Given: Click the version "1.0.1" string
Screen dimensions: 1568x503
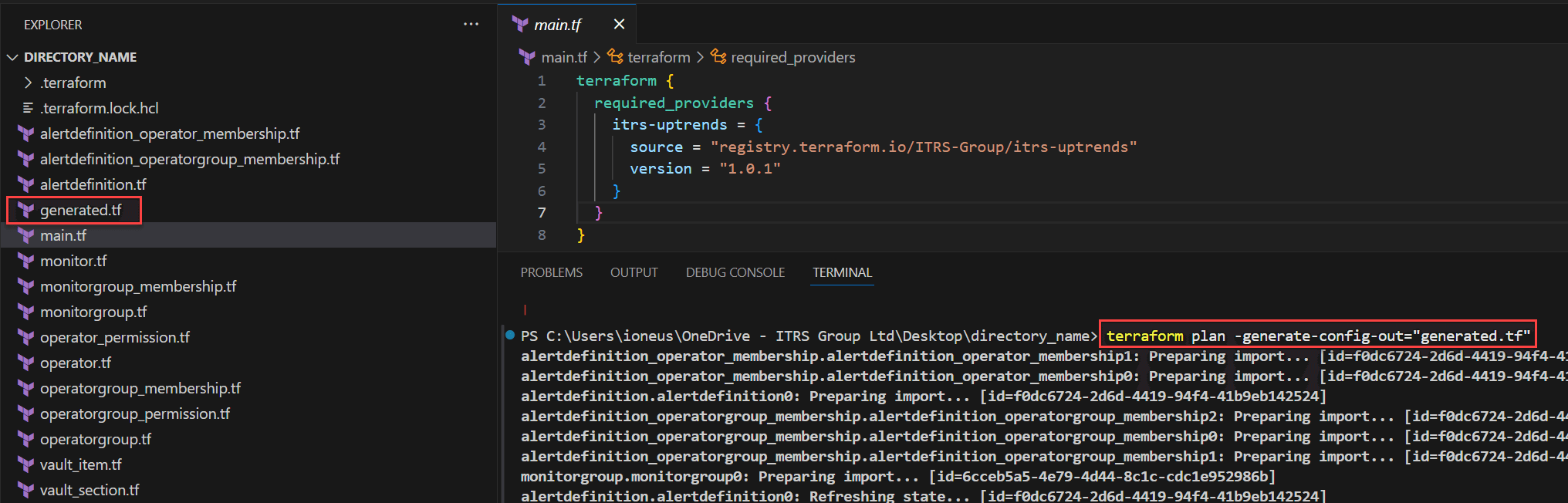Looking at the screenshot, I should pyautogui.click(x=750, y=169).
